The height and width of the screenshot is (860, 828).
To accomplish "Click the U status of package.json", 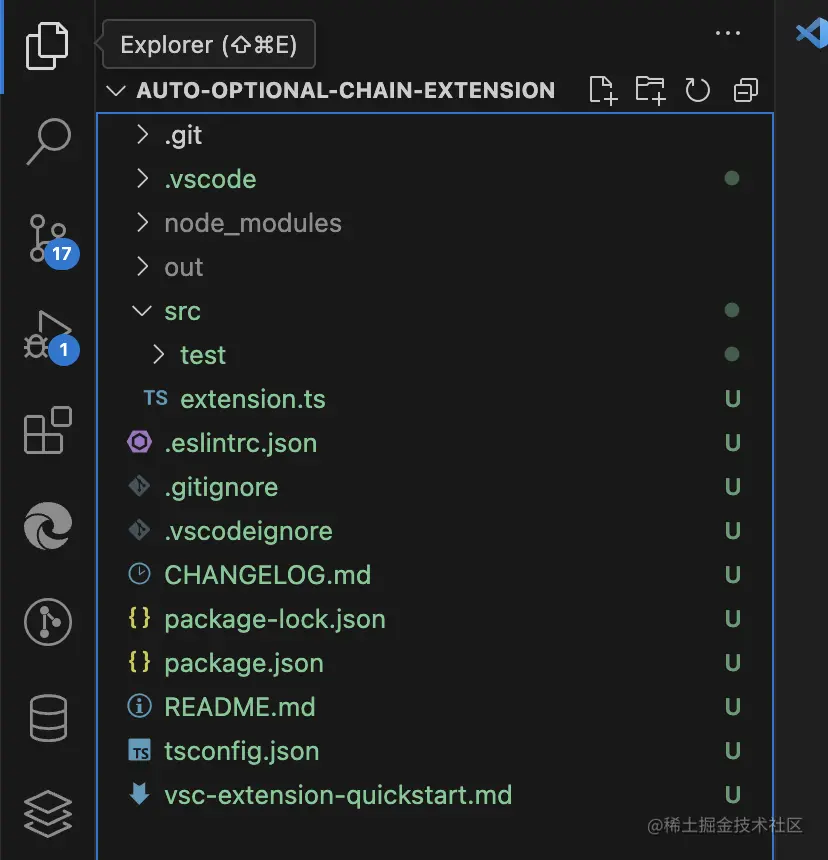I will point(733,663).
